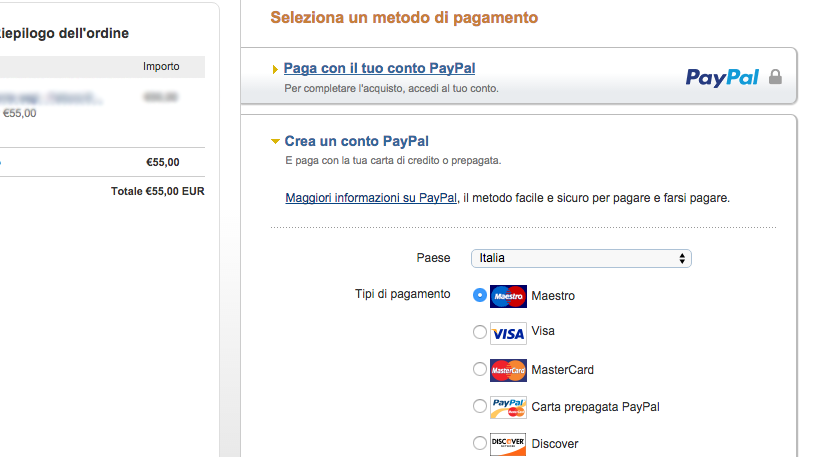Click the 'Importo' column header

[x=161, y=67]
